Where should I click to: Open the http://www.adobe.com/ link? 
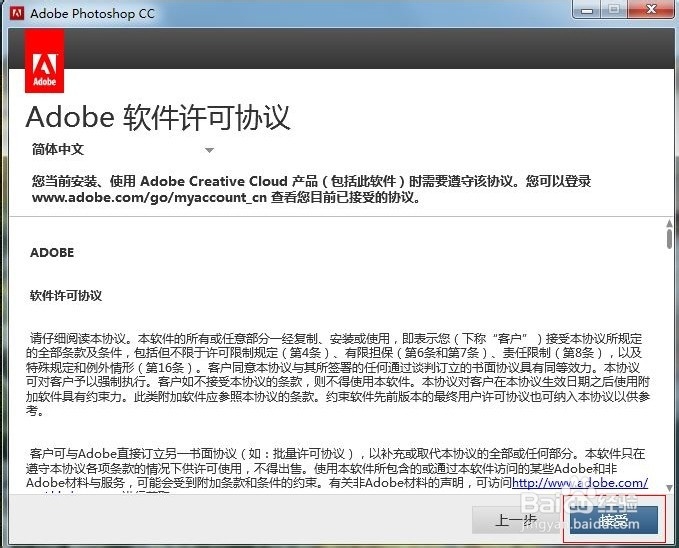click(x=580, y=482)
